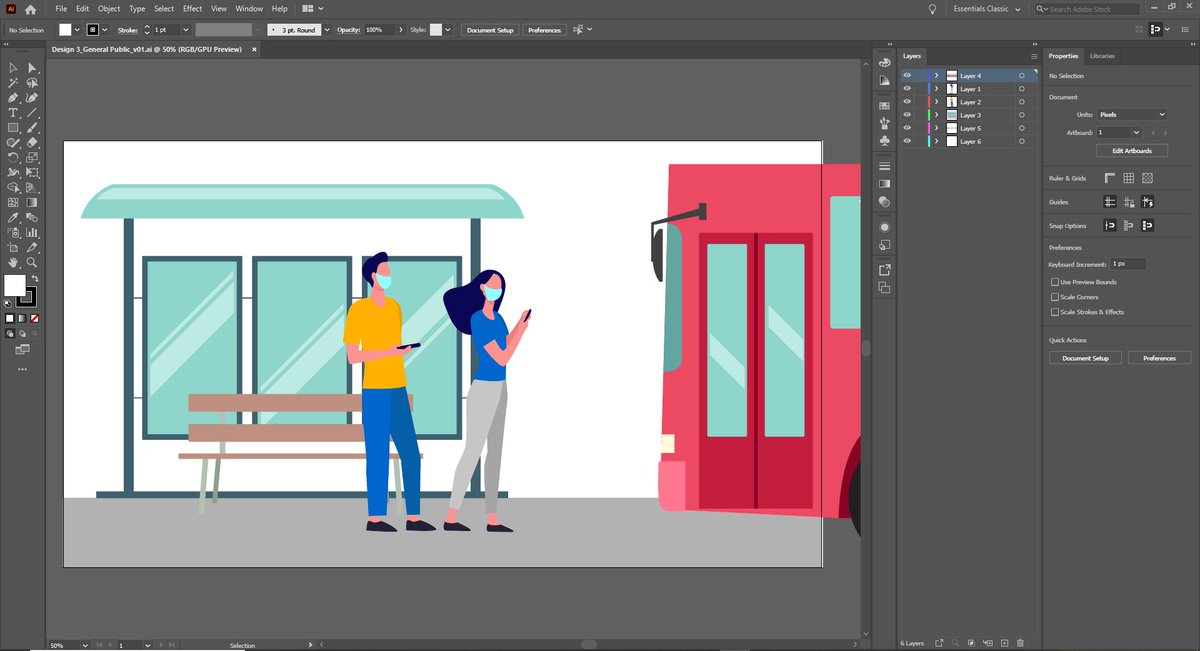
Task: Hide Layer 1 with eye icon
Action: click(x=907, y=89)
